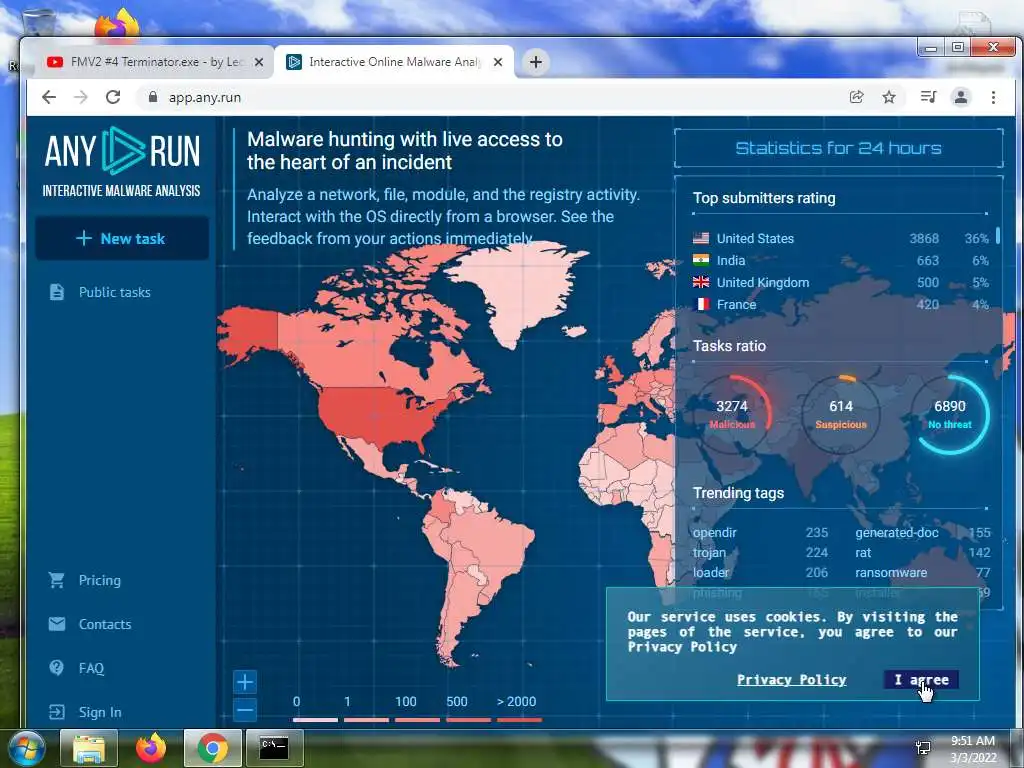Select the France submitter row
The image size is (1024, 768).
tap(841, 304)
